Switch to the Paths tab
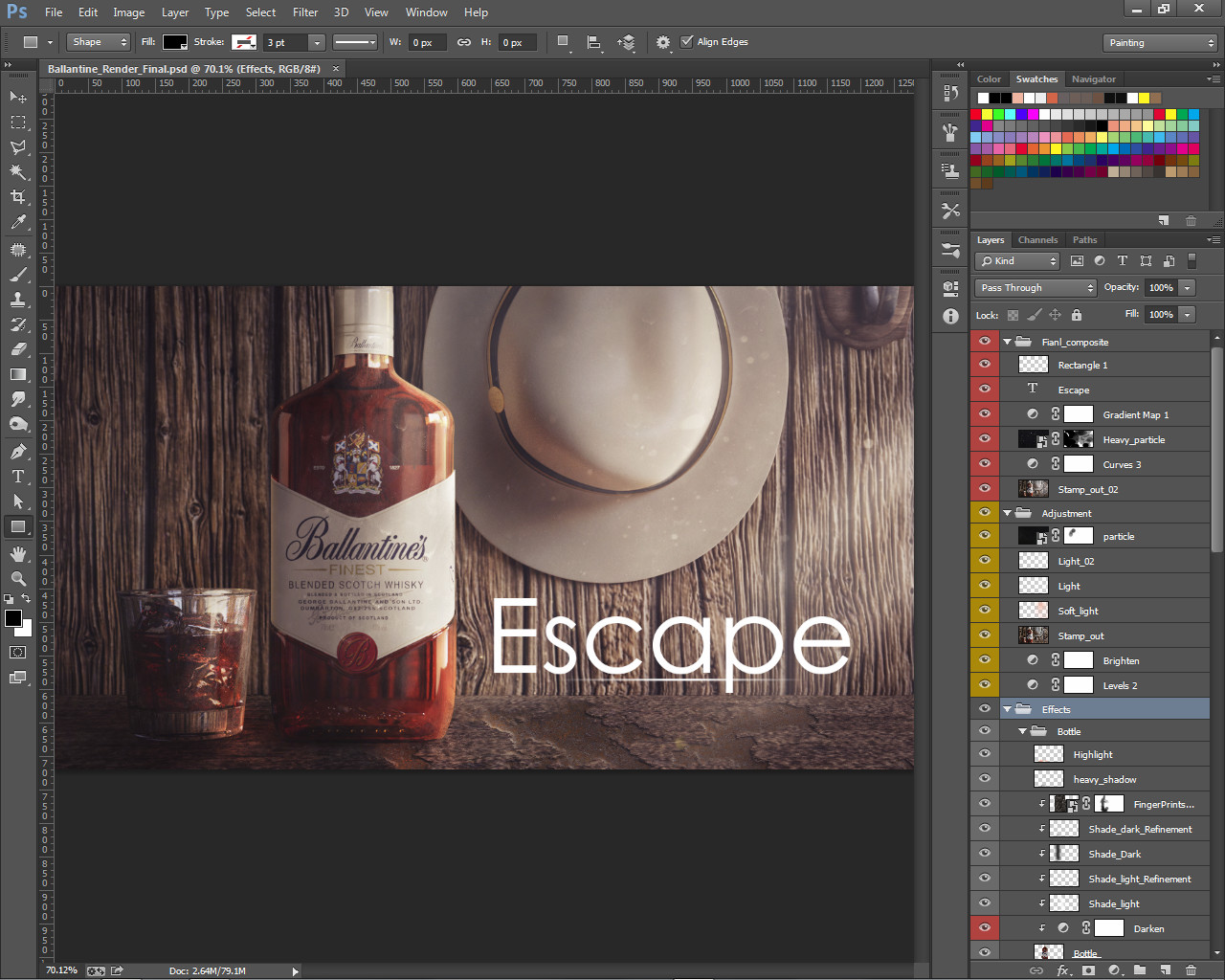Viewport: 1225px width, 980px height. [1084, 240]
